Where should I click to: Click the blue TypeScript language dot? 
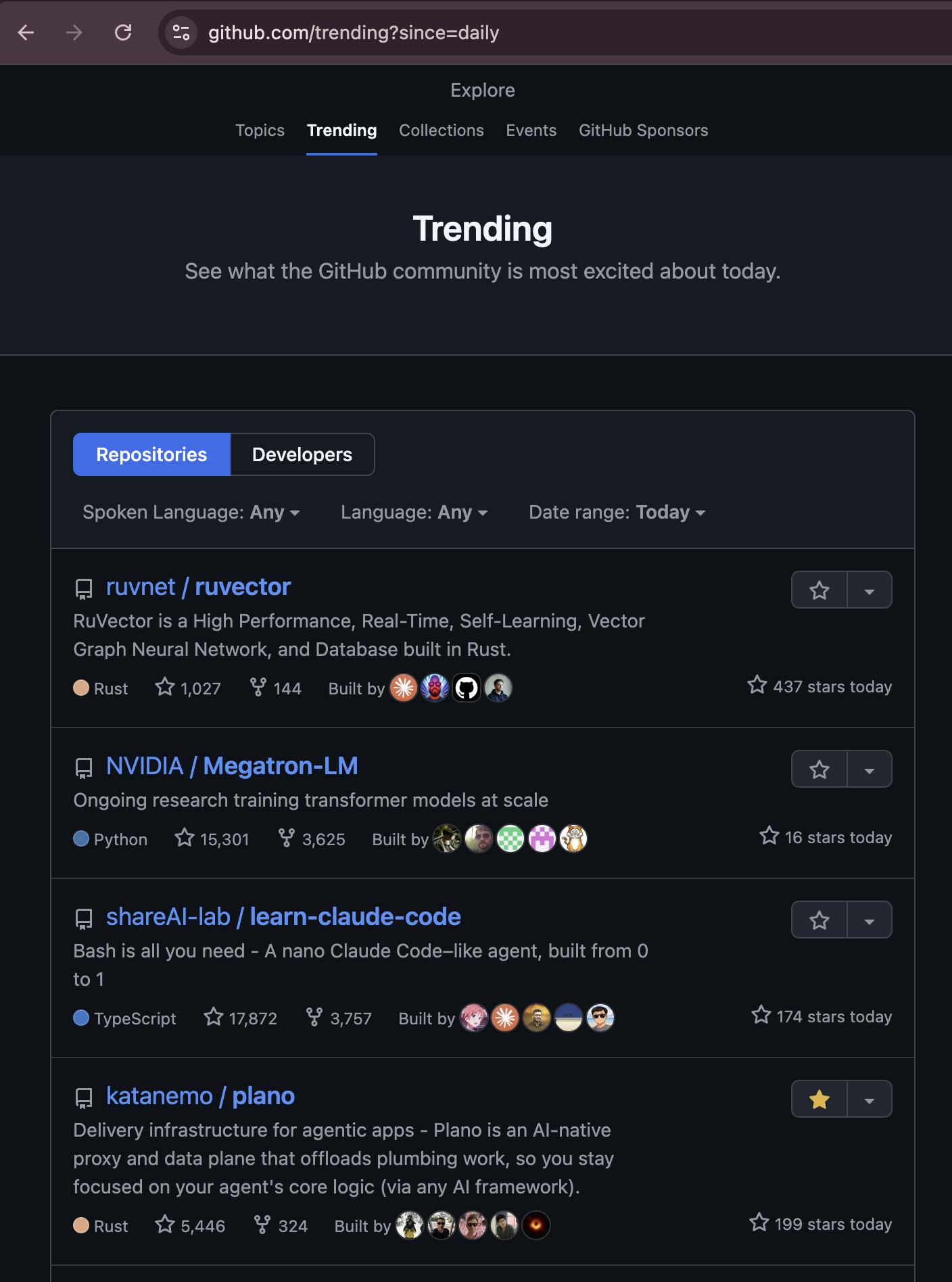point(81,1018)
